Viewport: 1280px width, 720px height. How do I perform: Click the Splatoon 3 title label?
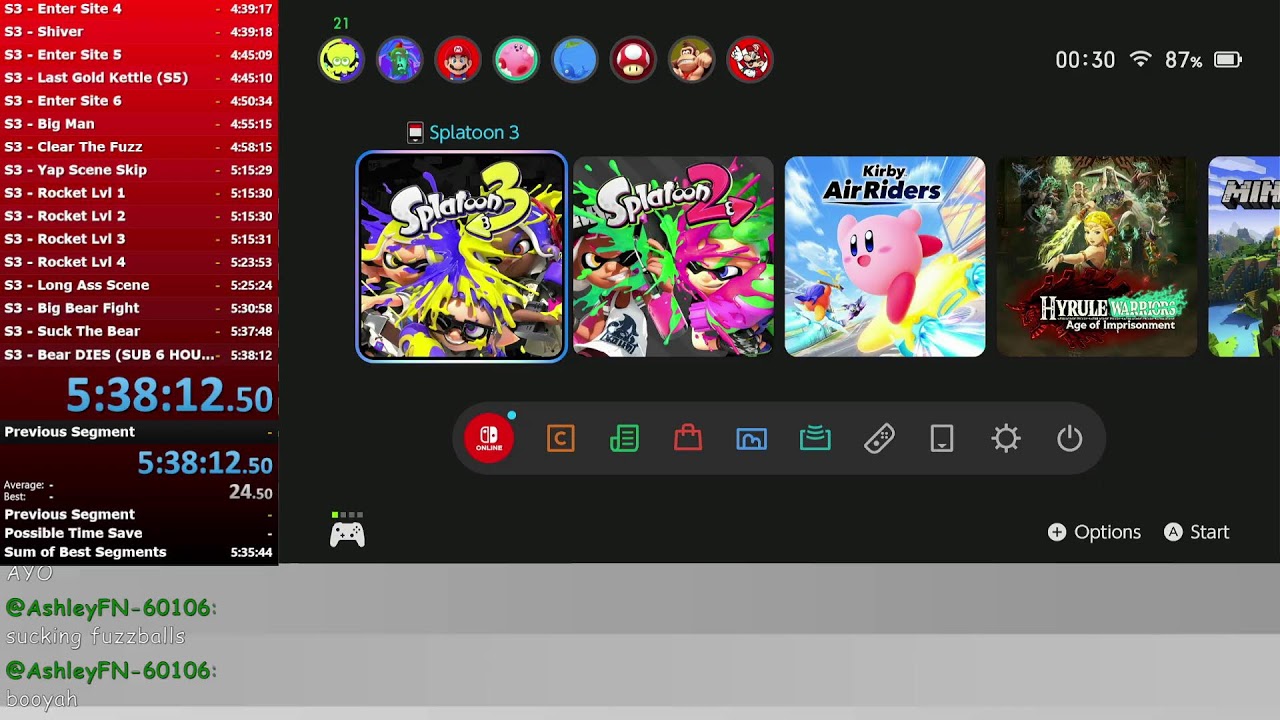[474, 132]
